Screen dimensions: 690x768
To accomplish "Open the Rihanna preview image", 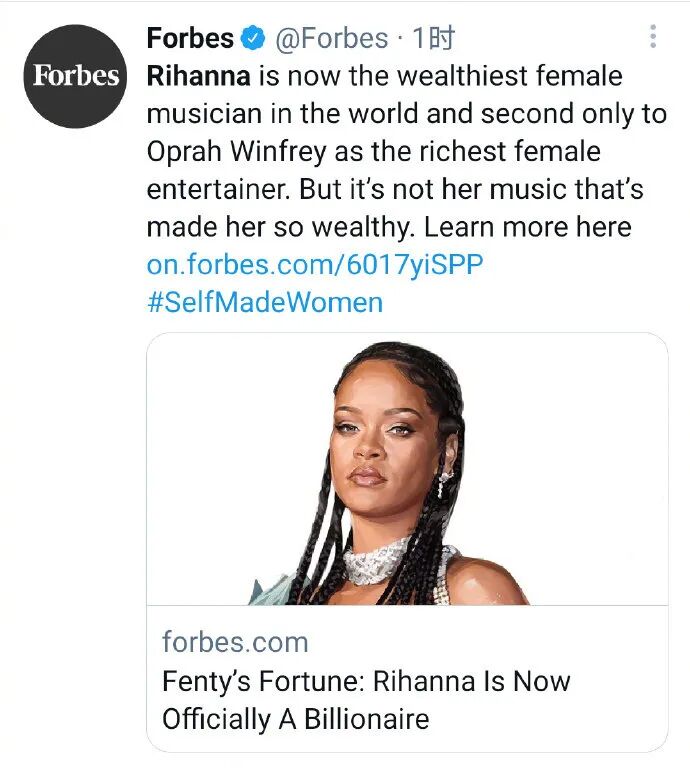I will (407, 470).
